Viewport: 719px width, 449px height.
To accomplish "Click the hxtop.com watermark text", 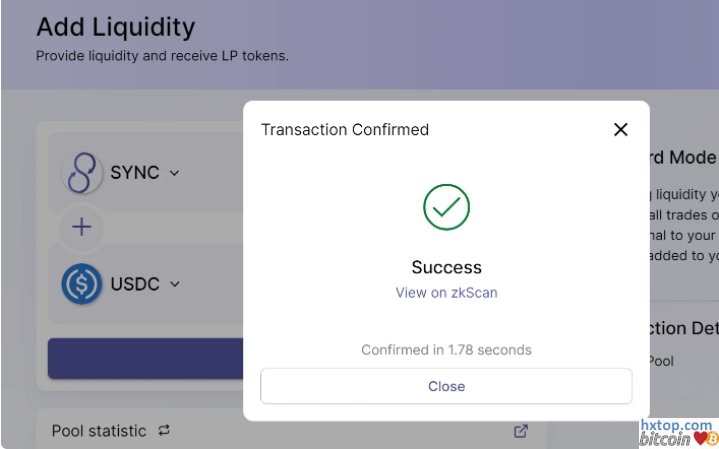I will (x=676, y=426).
